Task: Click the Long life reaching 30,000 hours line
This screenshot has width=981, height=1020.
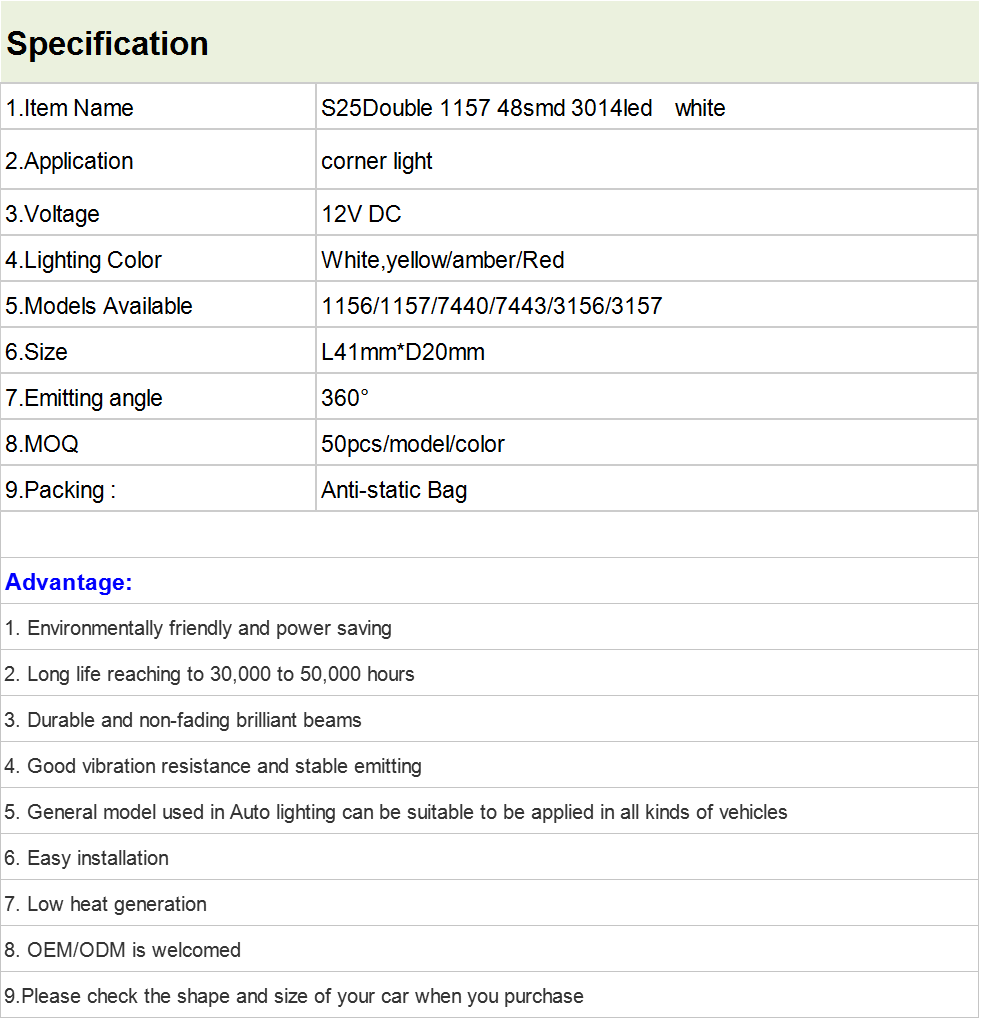Action: click(x=209, y=674)
